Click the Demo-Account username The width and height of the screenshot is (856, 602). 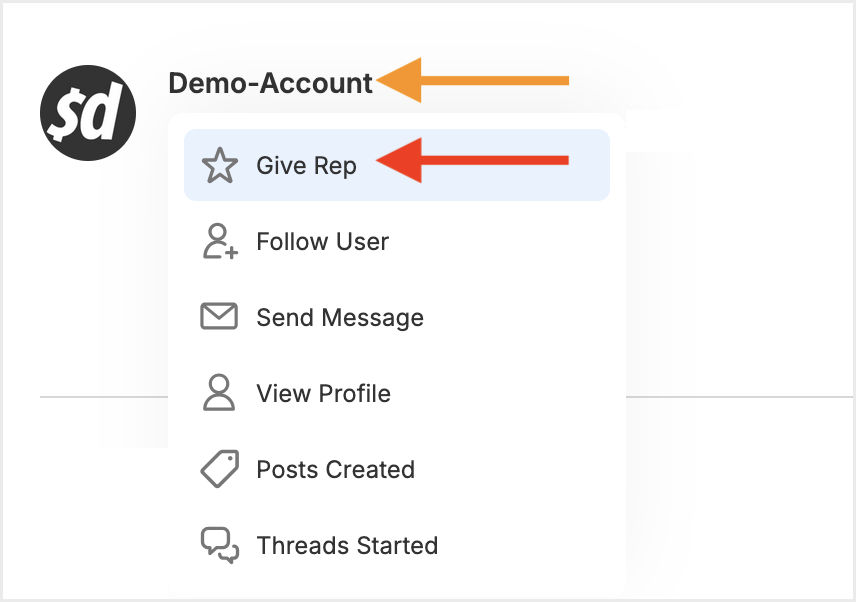270,83
